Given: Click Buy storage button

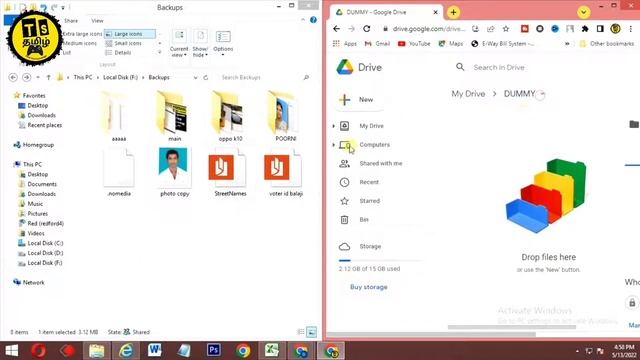Looking at the screenshot, I should (x=369, y=287).
